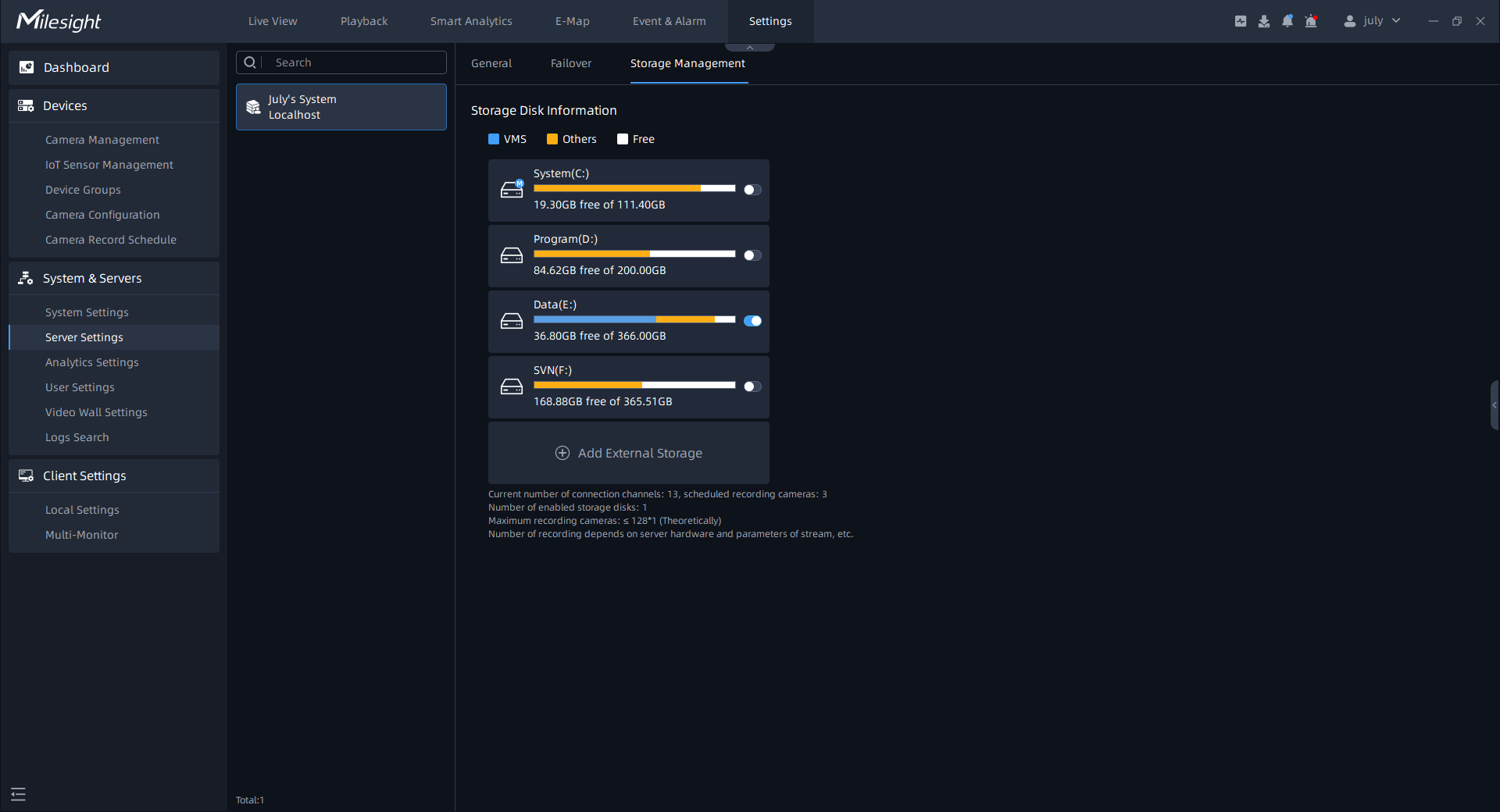
Task: Click the search magnifier icon
Action: click(250, 62)
